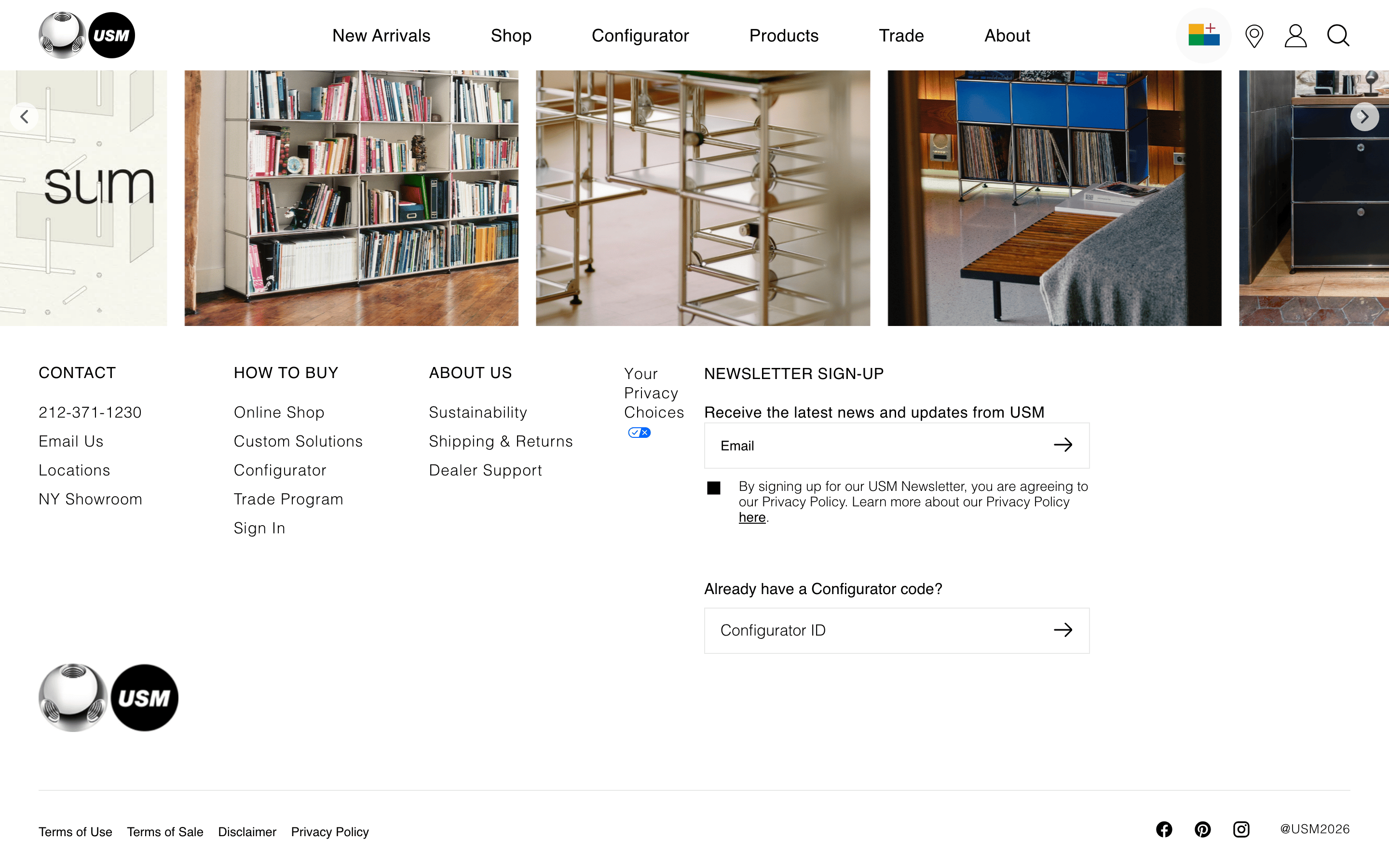Image resolution: width=1389 pixels, height=868 pixels.
Task: Open the user account icon
Action: tap(1295, 36)
